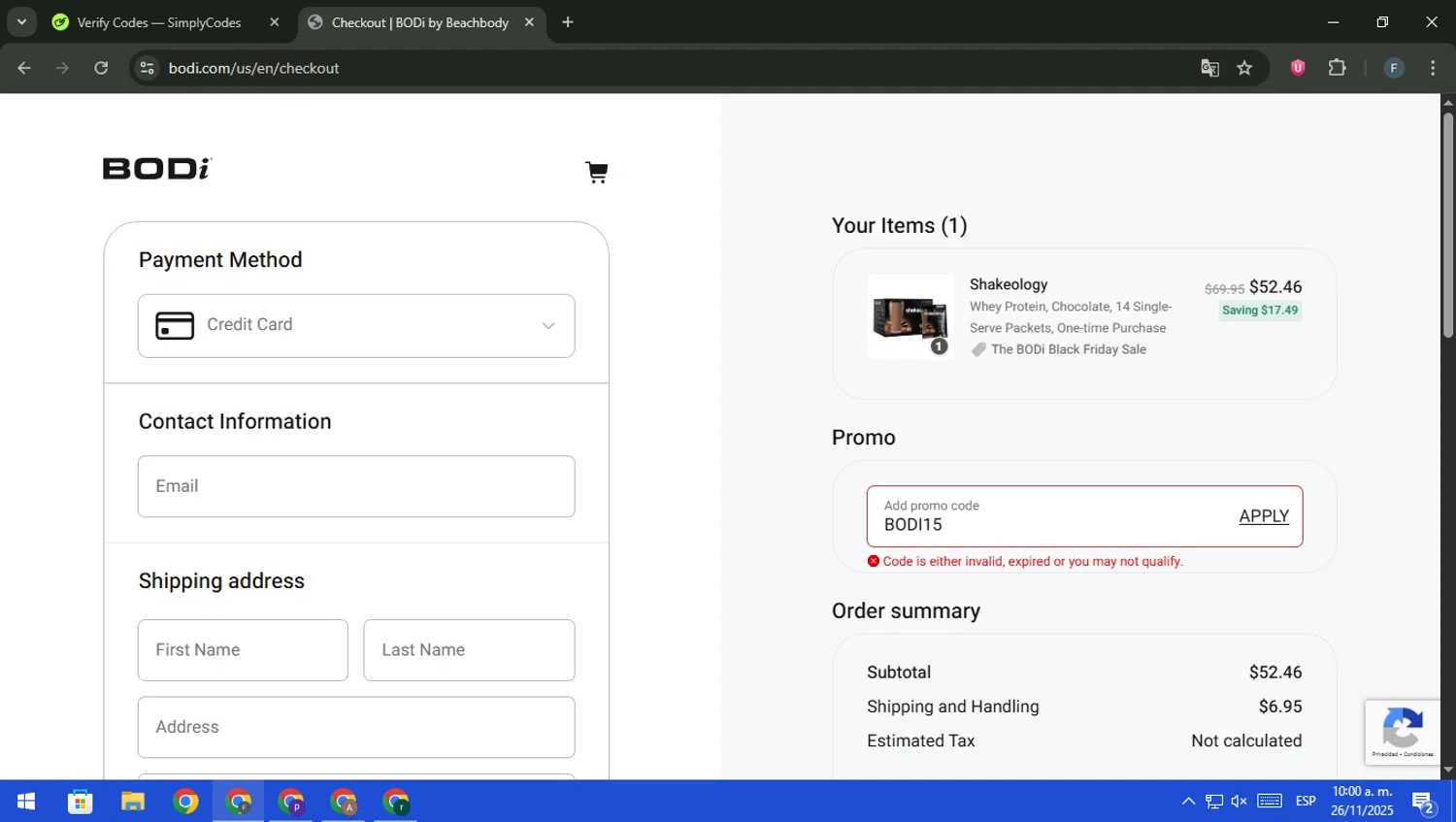Click the Saving $17.49 badge
This screenshot has width=1456, height=822.
tap(1260, 311)
